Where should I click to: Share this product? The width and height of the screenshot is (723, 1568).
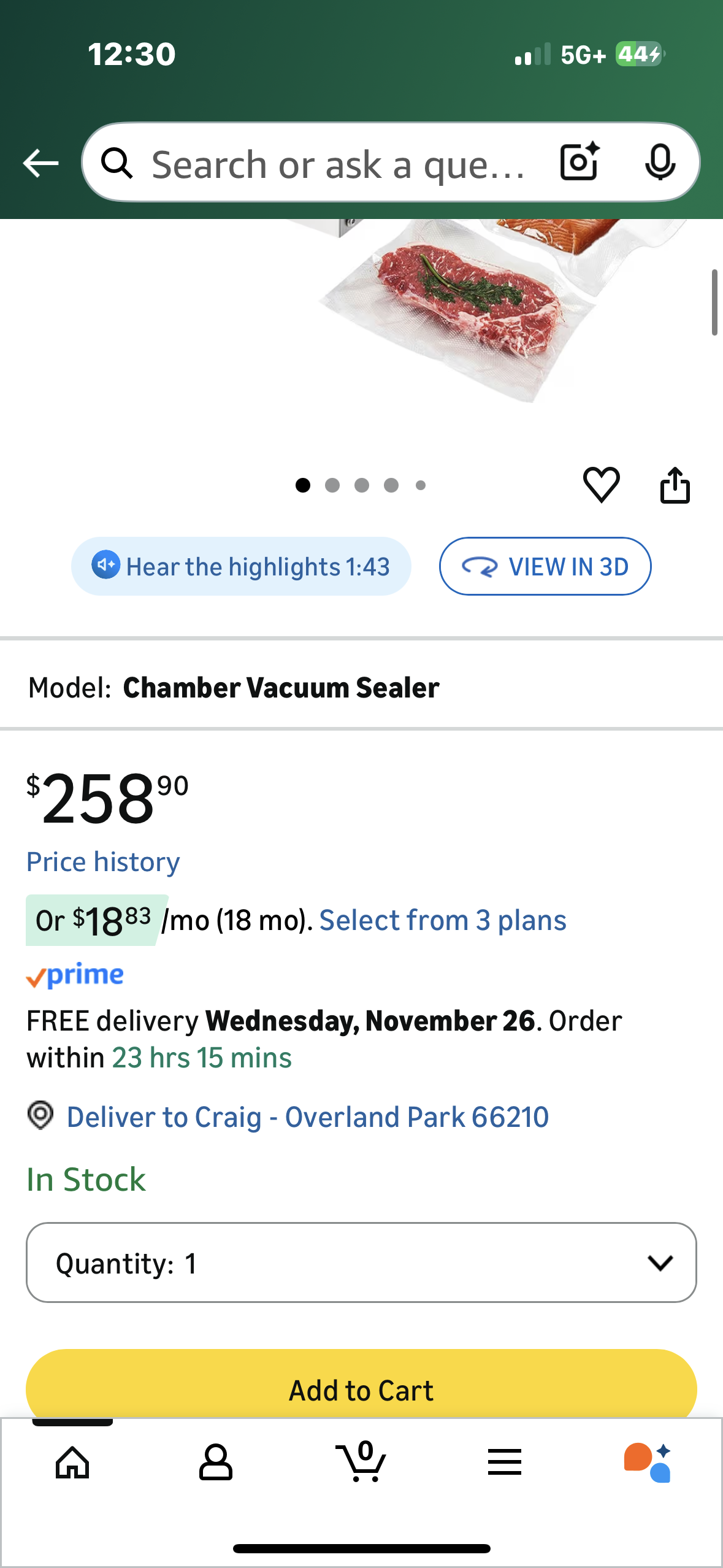pos(675,485)
